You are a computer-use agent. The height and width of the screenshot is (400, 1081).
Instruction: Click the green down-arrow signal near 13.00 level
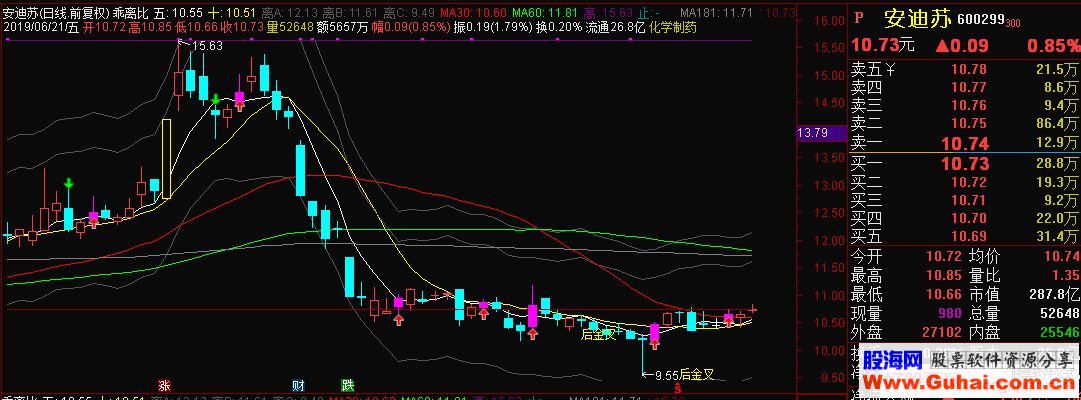point(68,183)
